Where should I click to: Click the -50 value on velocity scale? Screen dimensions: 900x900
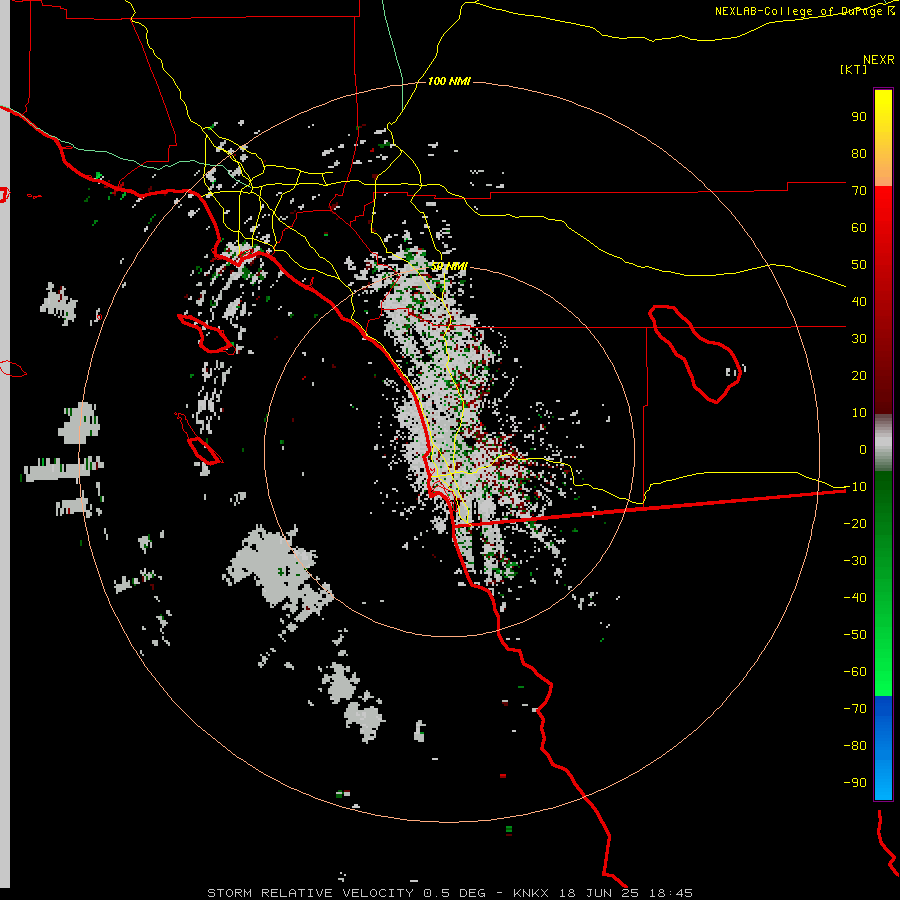coord(855,635)
